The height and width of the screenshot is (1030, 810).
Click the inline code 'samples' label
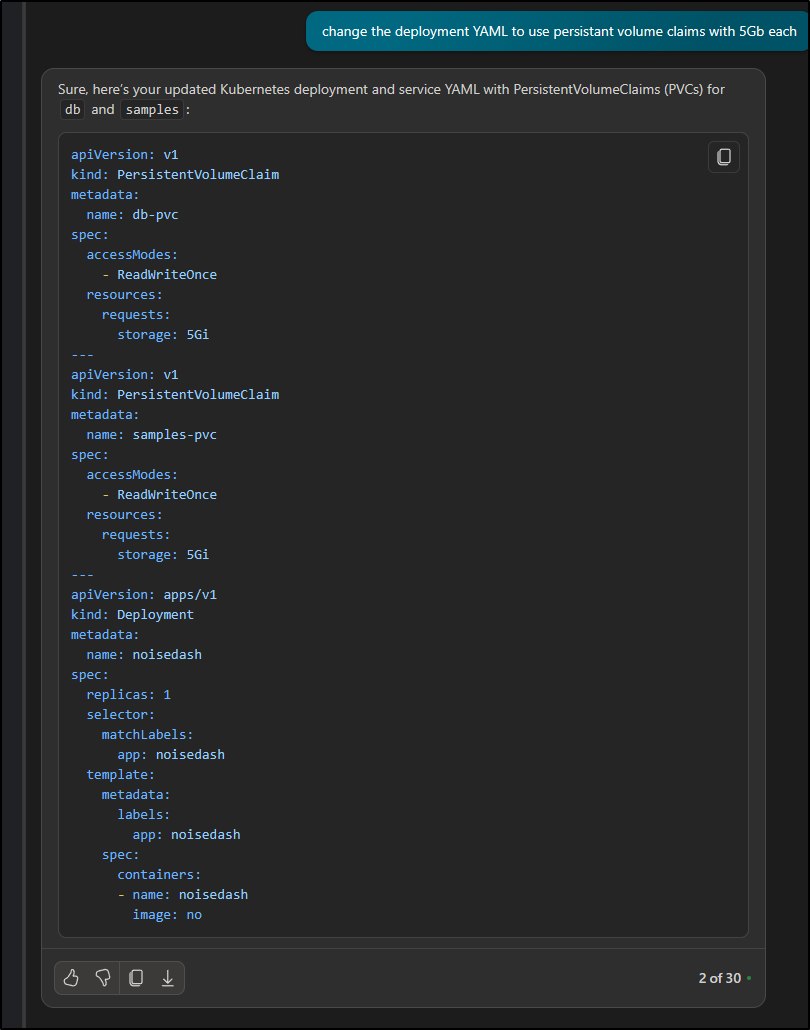[152, 110]
